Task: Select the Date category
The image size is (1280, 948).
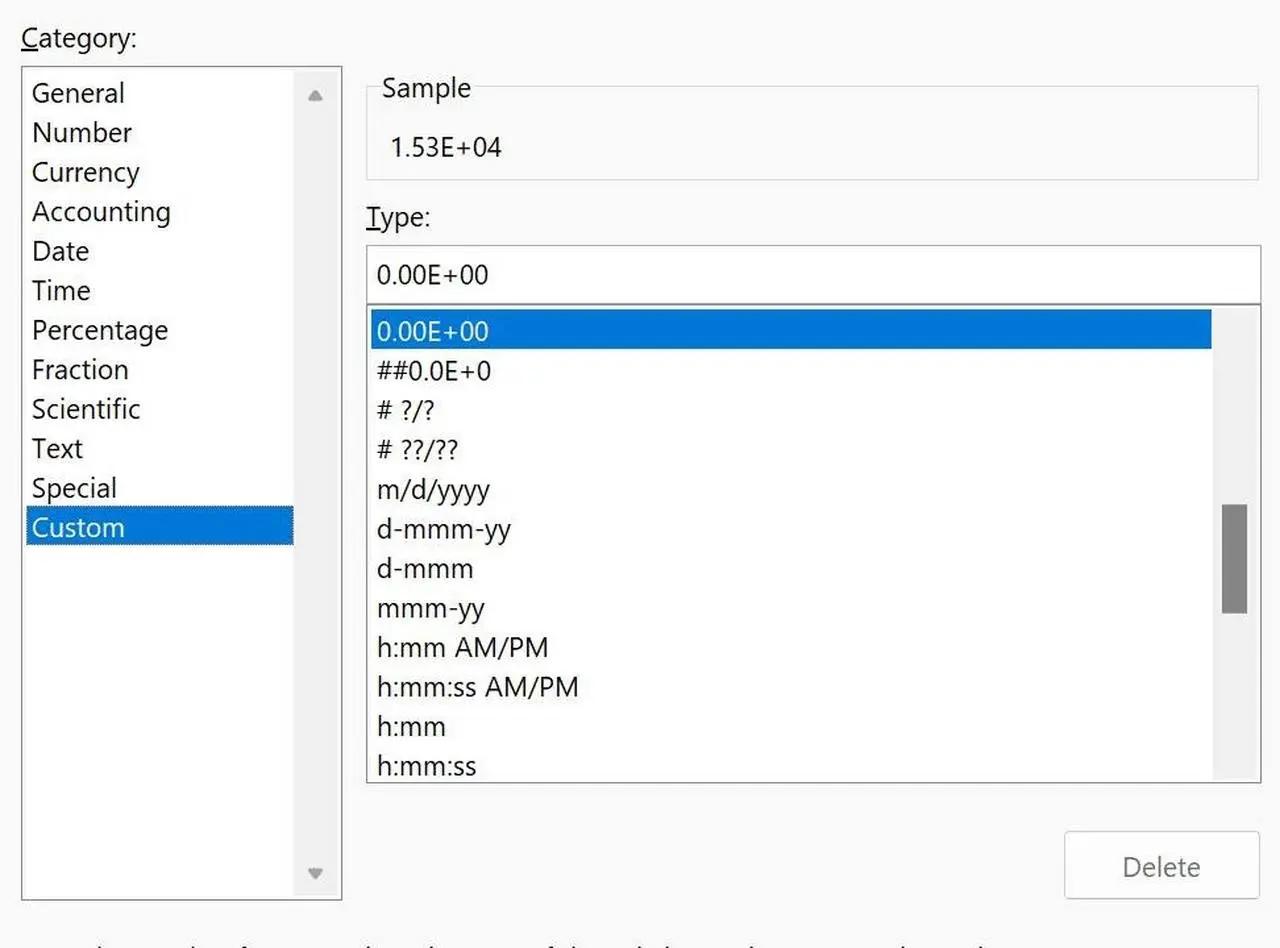Action: click(160, 251)
